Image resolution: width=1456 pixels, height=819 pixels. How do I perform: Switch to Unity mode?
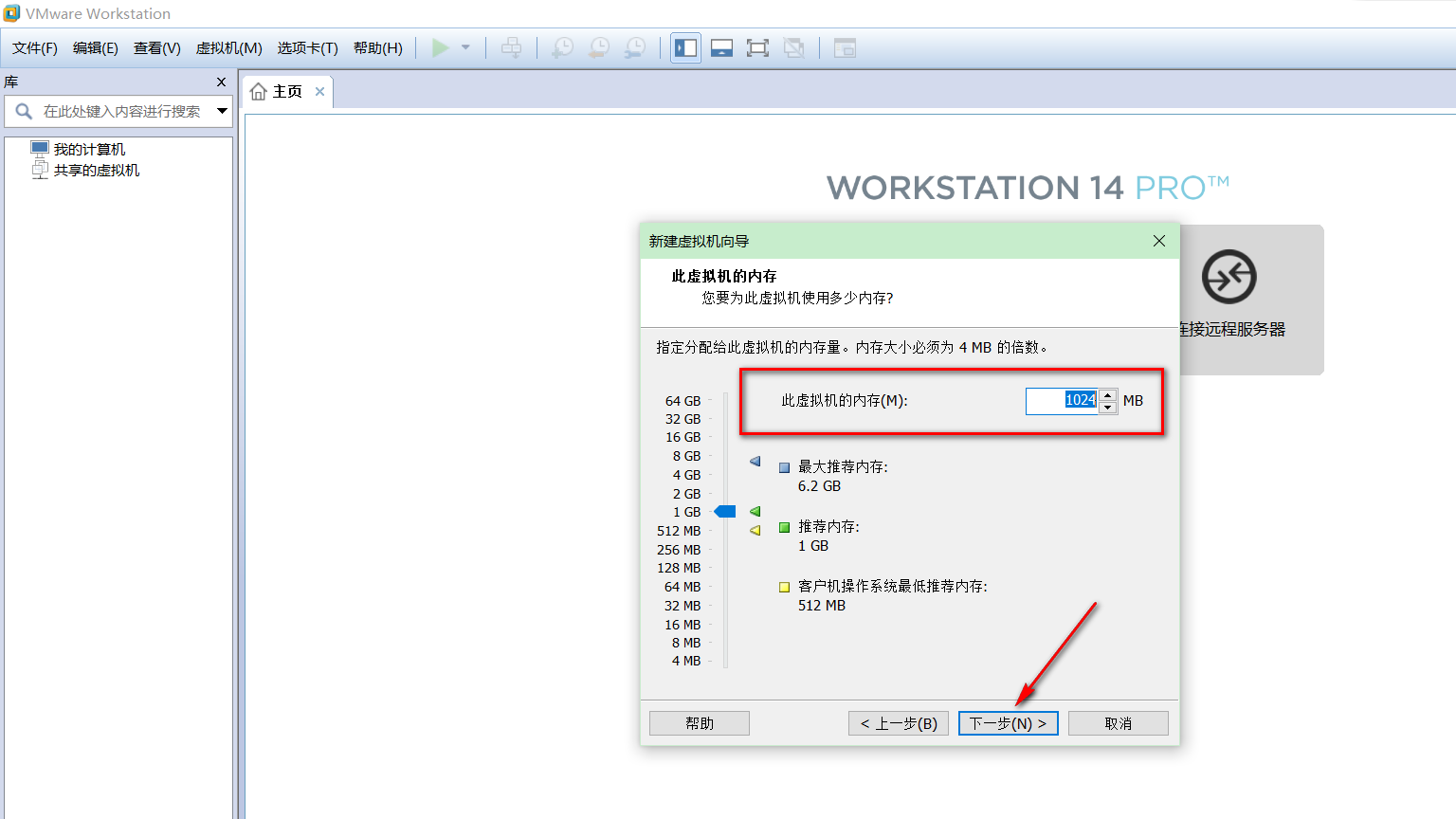click(794, 47)
